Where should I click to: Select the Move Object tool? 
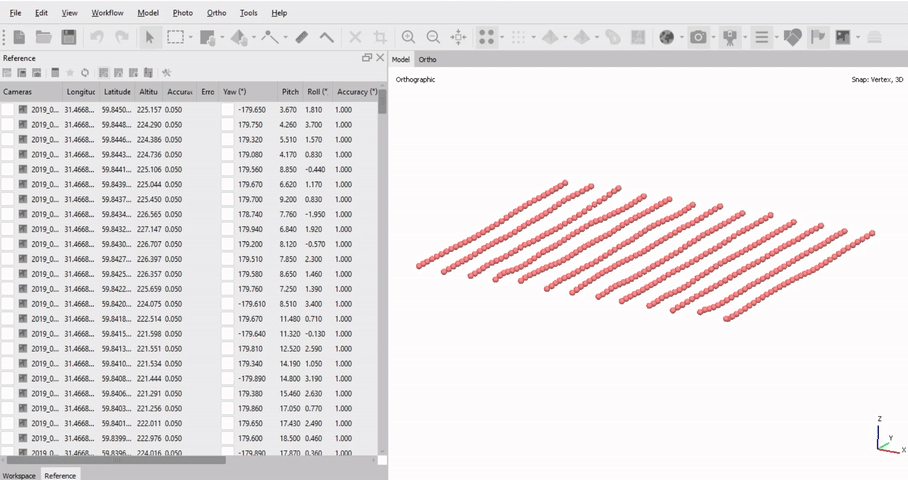coord(239,37)
